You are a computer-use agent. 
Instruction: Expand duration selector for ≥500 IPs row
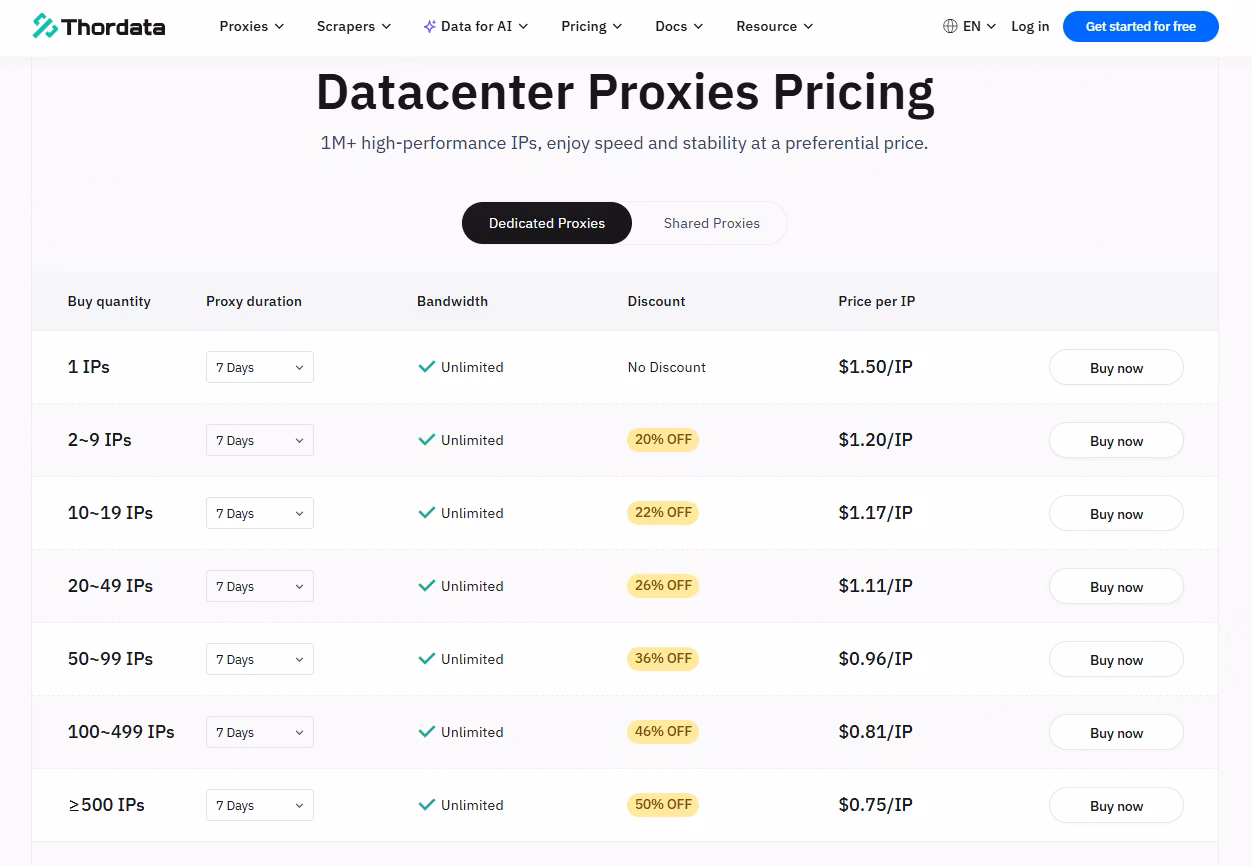[260, 806]
